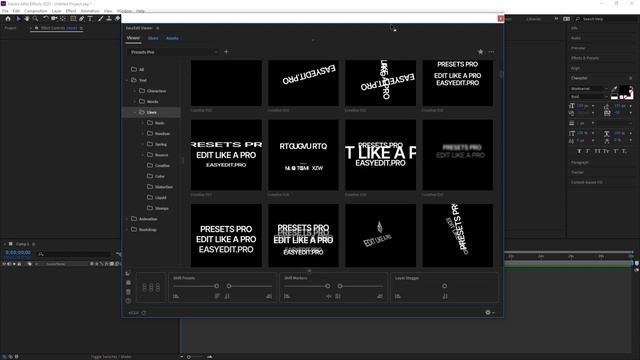Click the Home icon in After Effects toolbar
The image size is (640, 360).
click(x=8, y=19)
